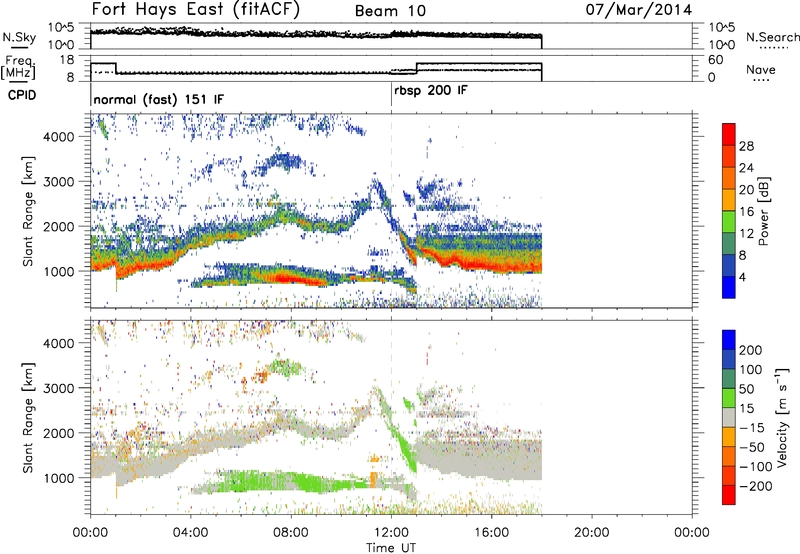800x554 pixels.
Task: Click the 'Beam 10' label
Action: 390,11
